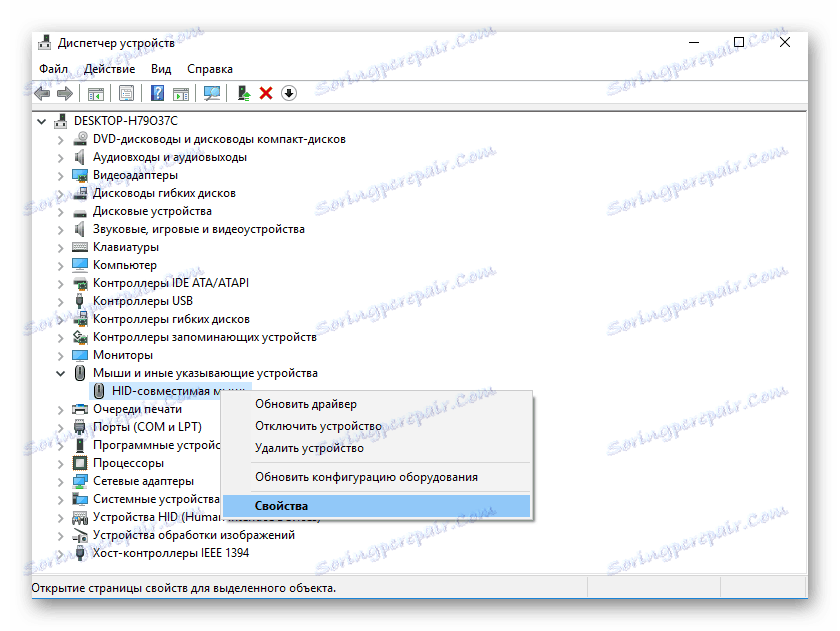Expand the Дисковые устройства node
This screenshot has height=631, width=840.
pos(61,212)
